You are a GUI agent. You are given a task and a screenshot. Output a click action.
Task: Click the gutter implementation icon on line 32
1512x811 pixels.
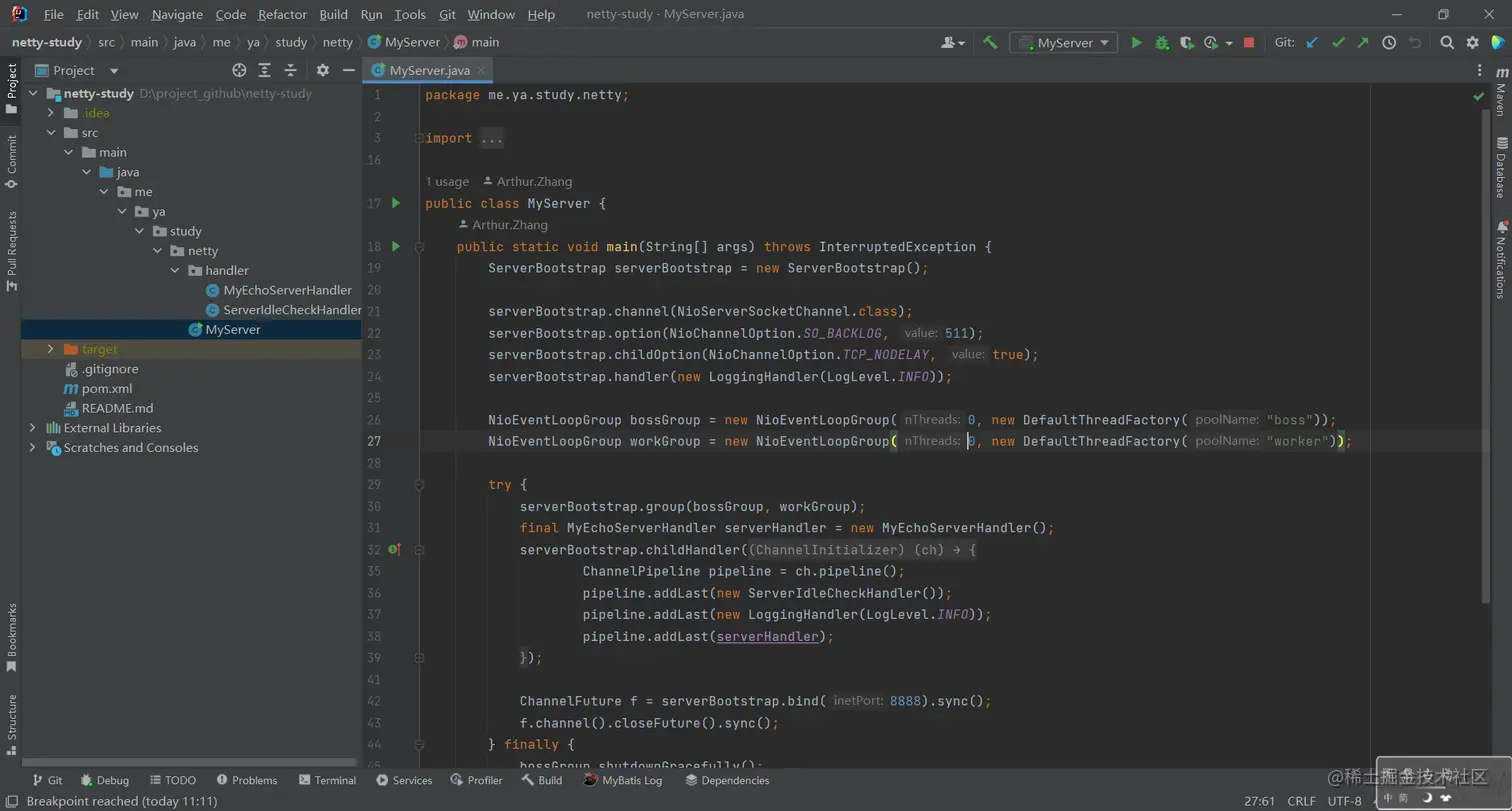click(395, 550)
